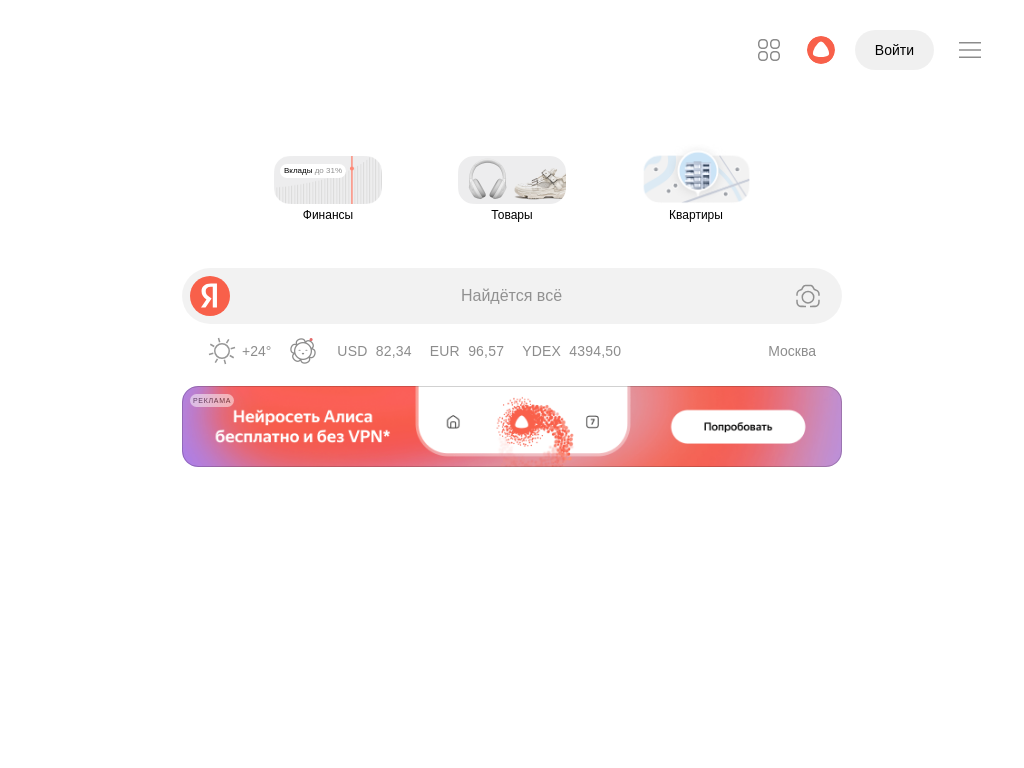Change the Москва location
Screen dimensions: 1024x768
point(792,351)
